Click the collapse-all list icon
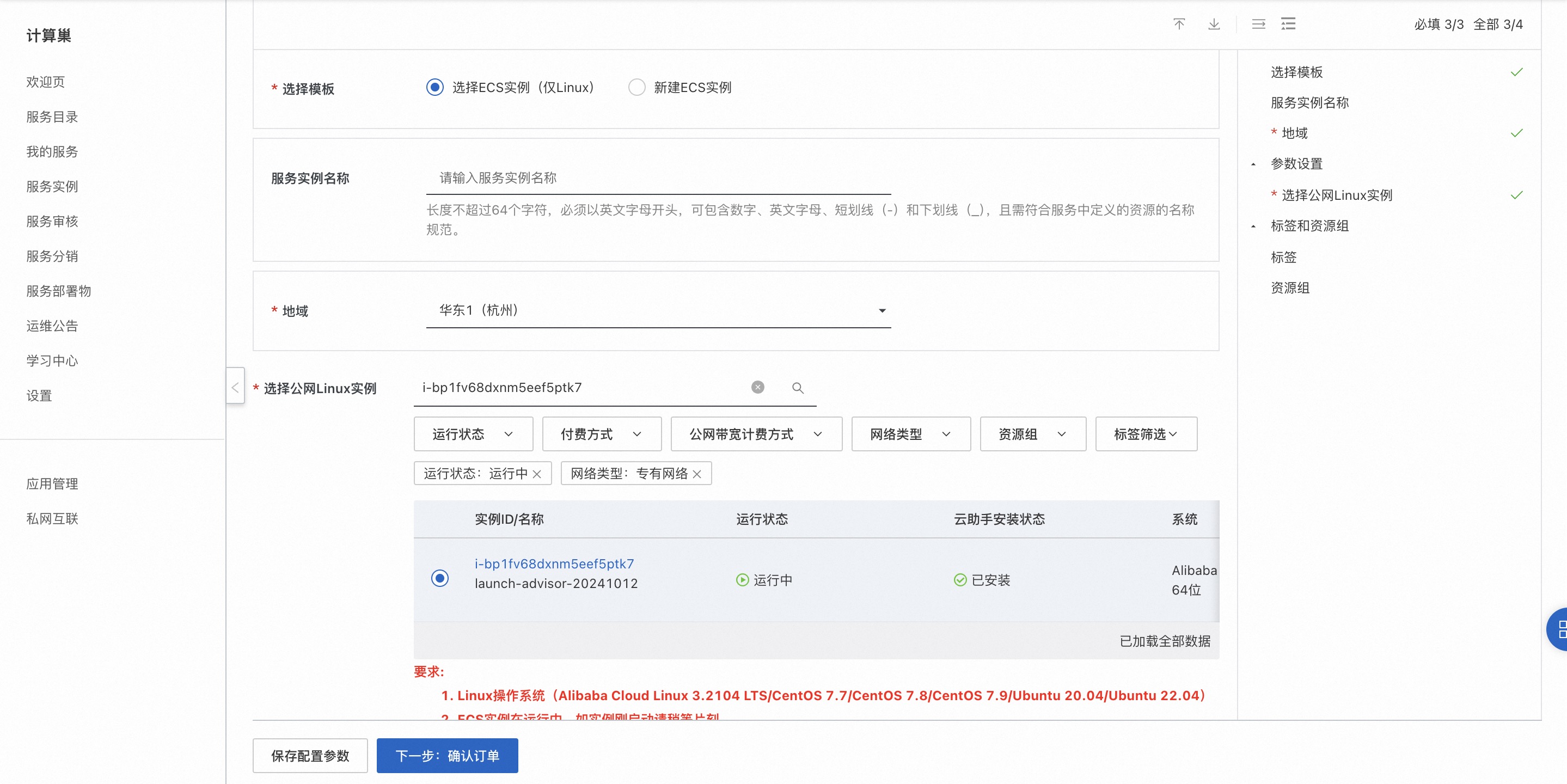This screenshot has height=784, width=1567. [1258, 24]
